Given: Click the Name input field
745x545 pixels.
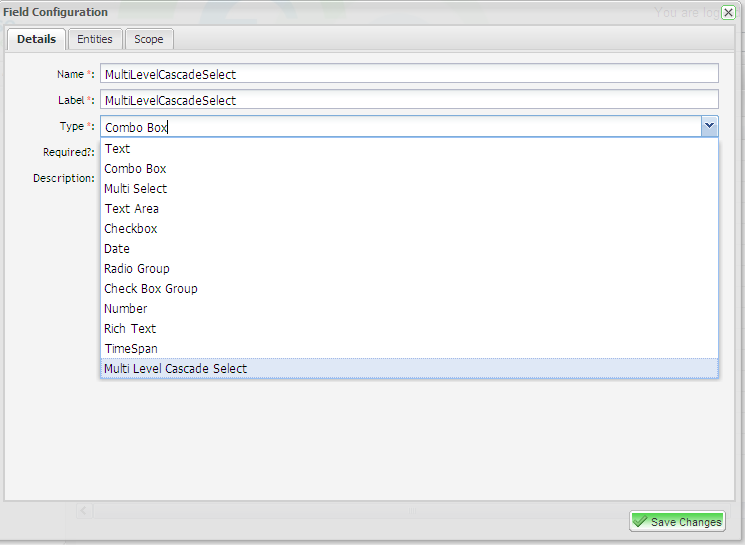Looking at the screenshot, I should pyautogui.click(x=409, y=74).
